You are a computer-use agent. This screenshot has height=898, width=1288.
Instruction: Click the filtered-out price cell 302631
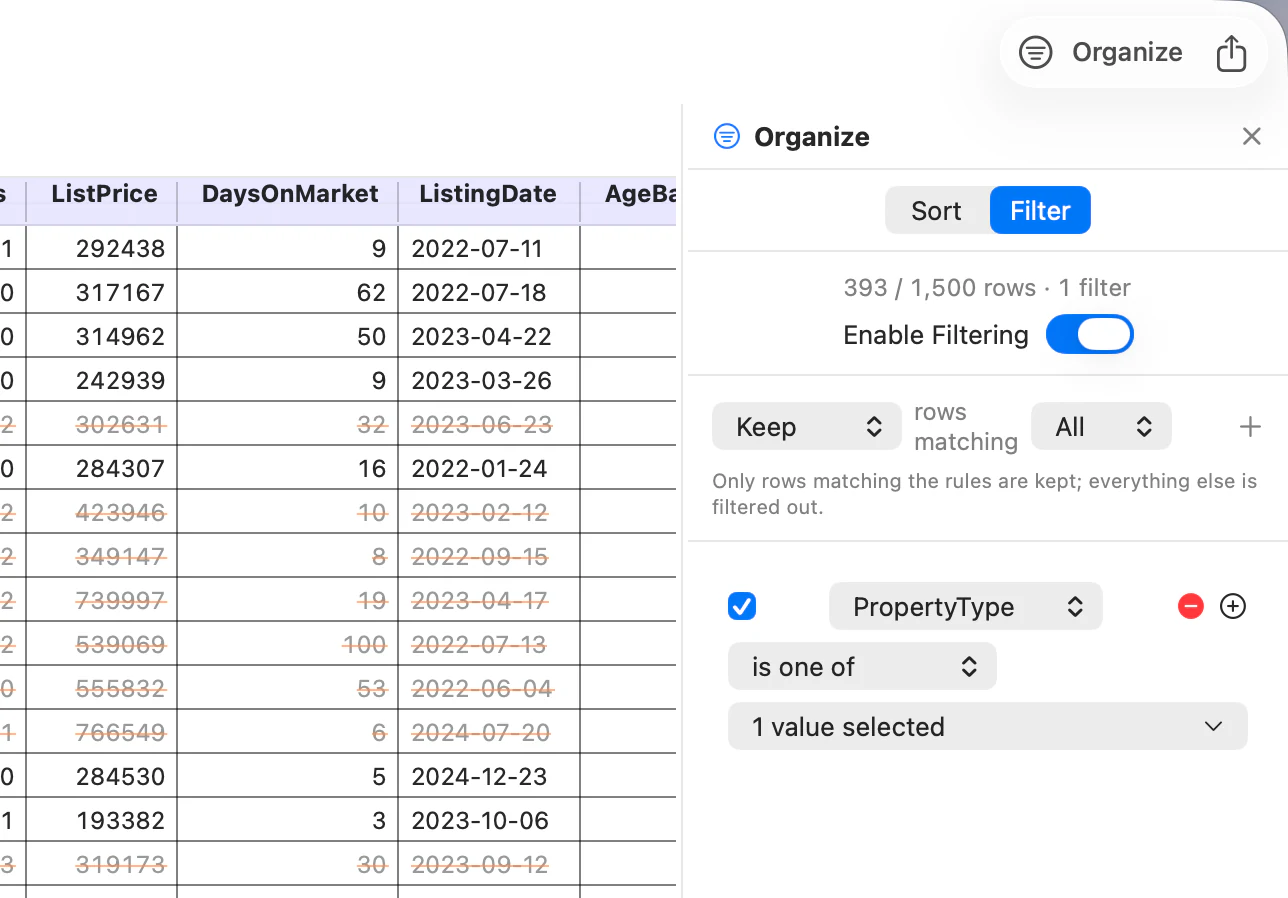click(x=102, y=424)
